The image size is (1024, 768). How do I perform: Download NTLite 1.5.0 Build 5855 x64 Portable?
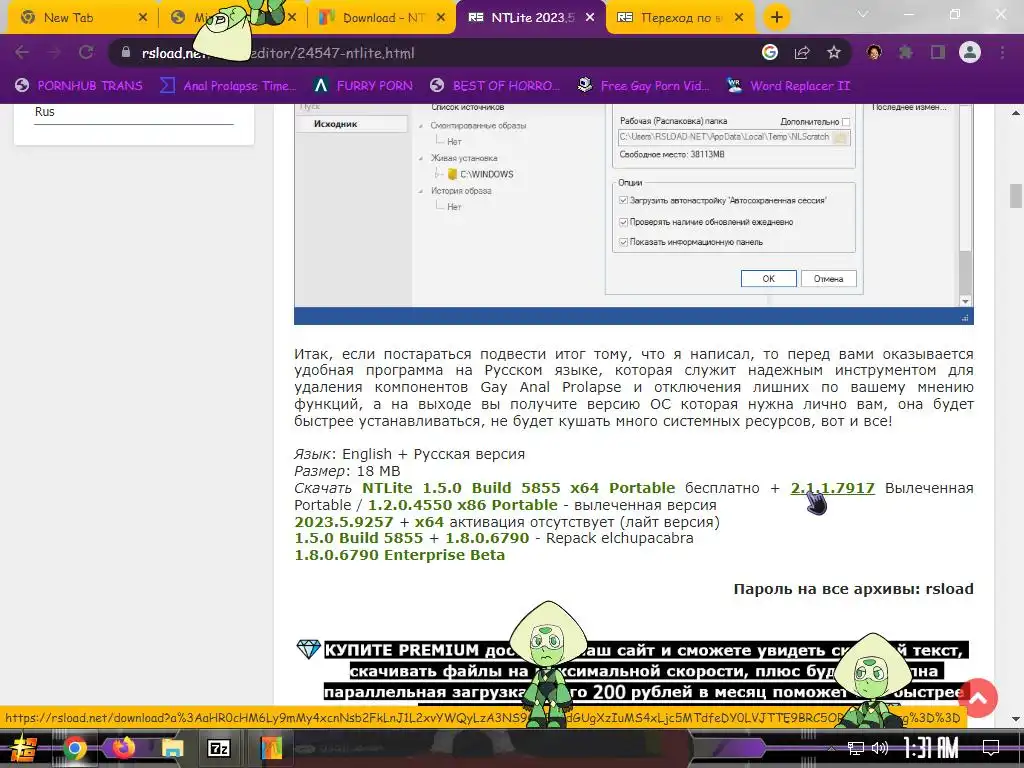tap(519, 488)
